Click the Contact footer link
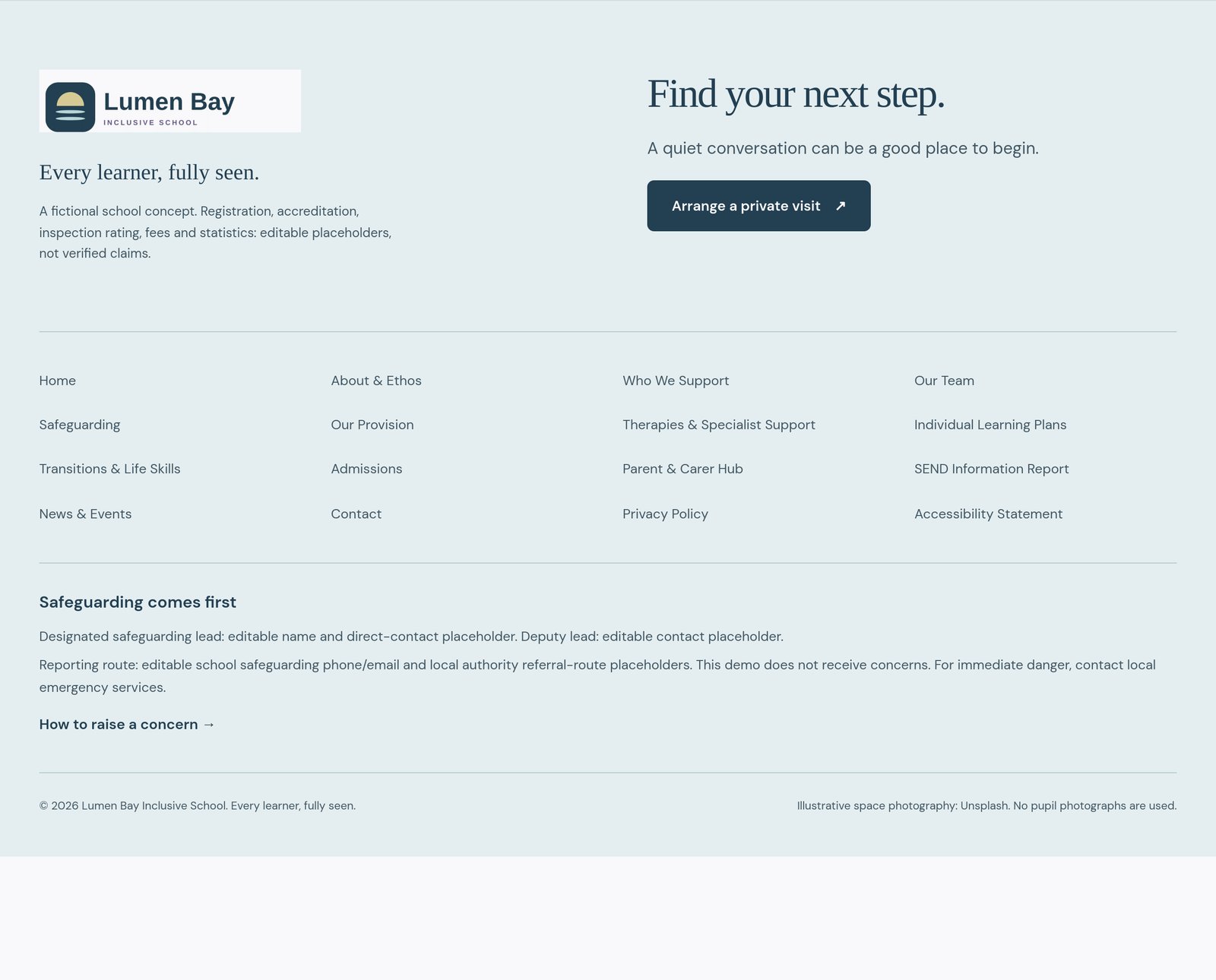The width and height of the screenshot is (1216, 980). click(x=356, y=514)
